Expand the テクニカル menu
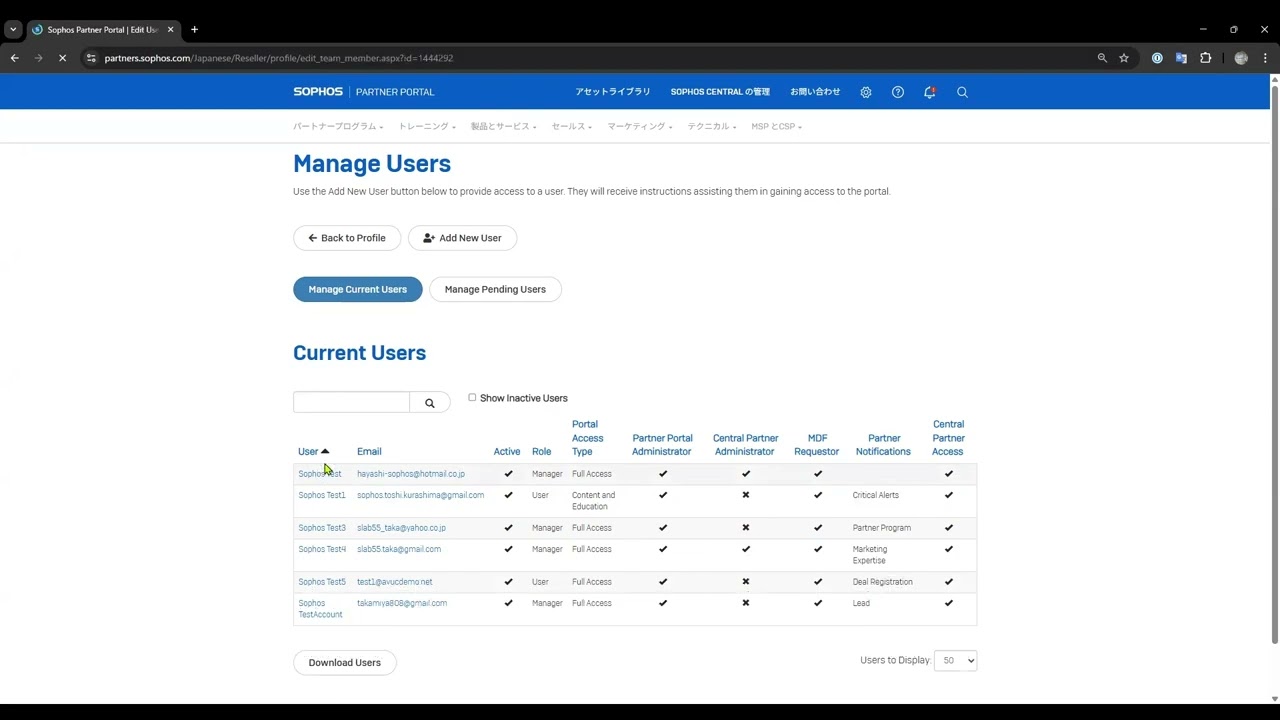 [x=712, y=127]
